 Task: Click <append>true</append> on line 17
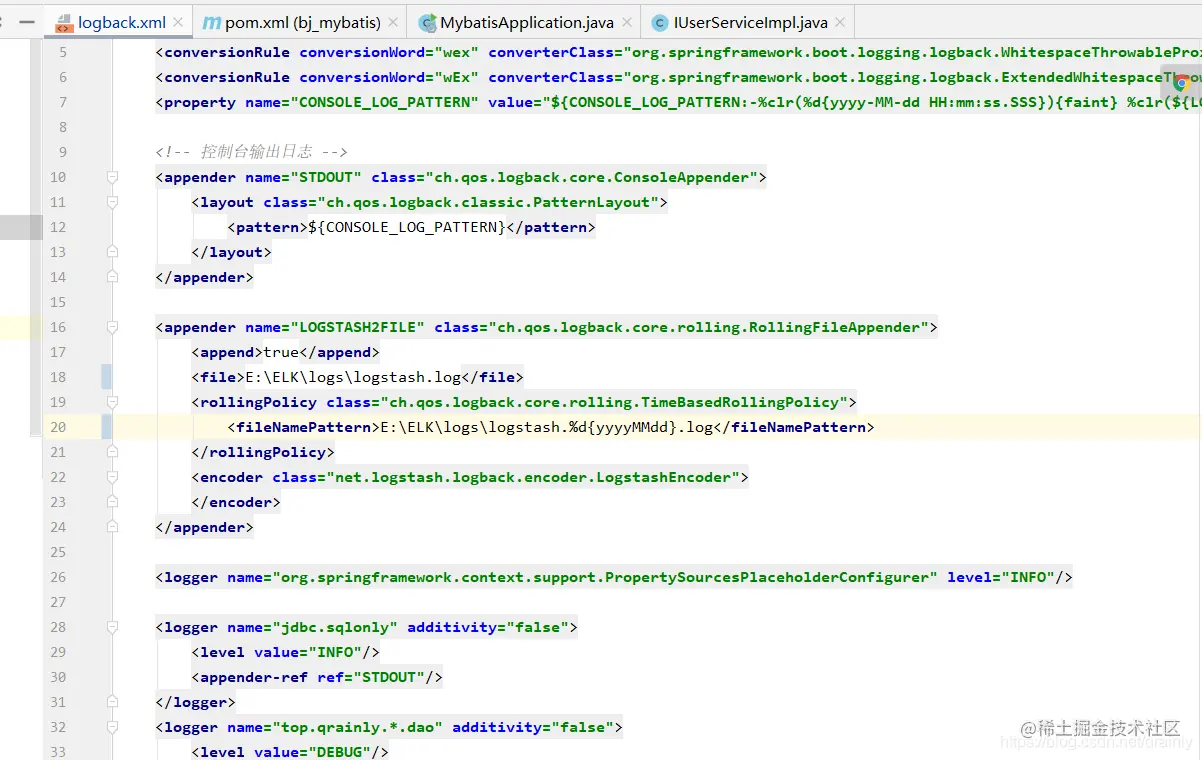point(286,352)
